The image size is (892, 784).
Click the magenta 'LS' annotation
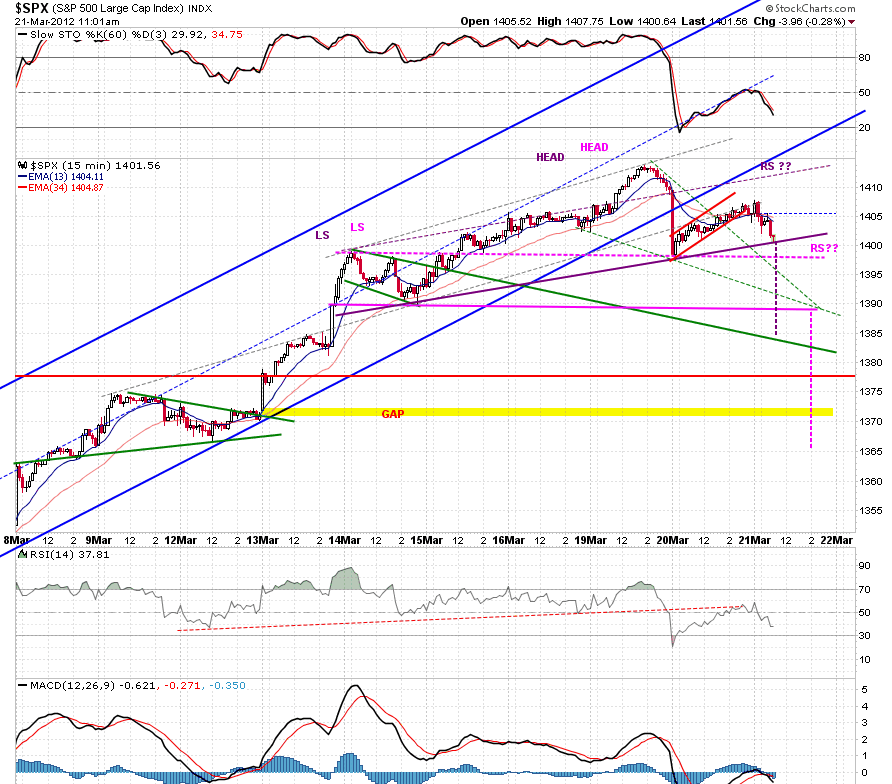pos(357,228)
